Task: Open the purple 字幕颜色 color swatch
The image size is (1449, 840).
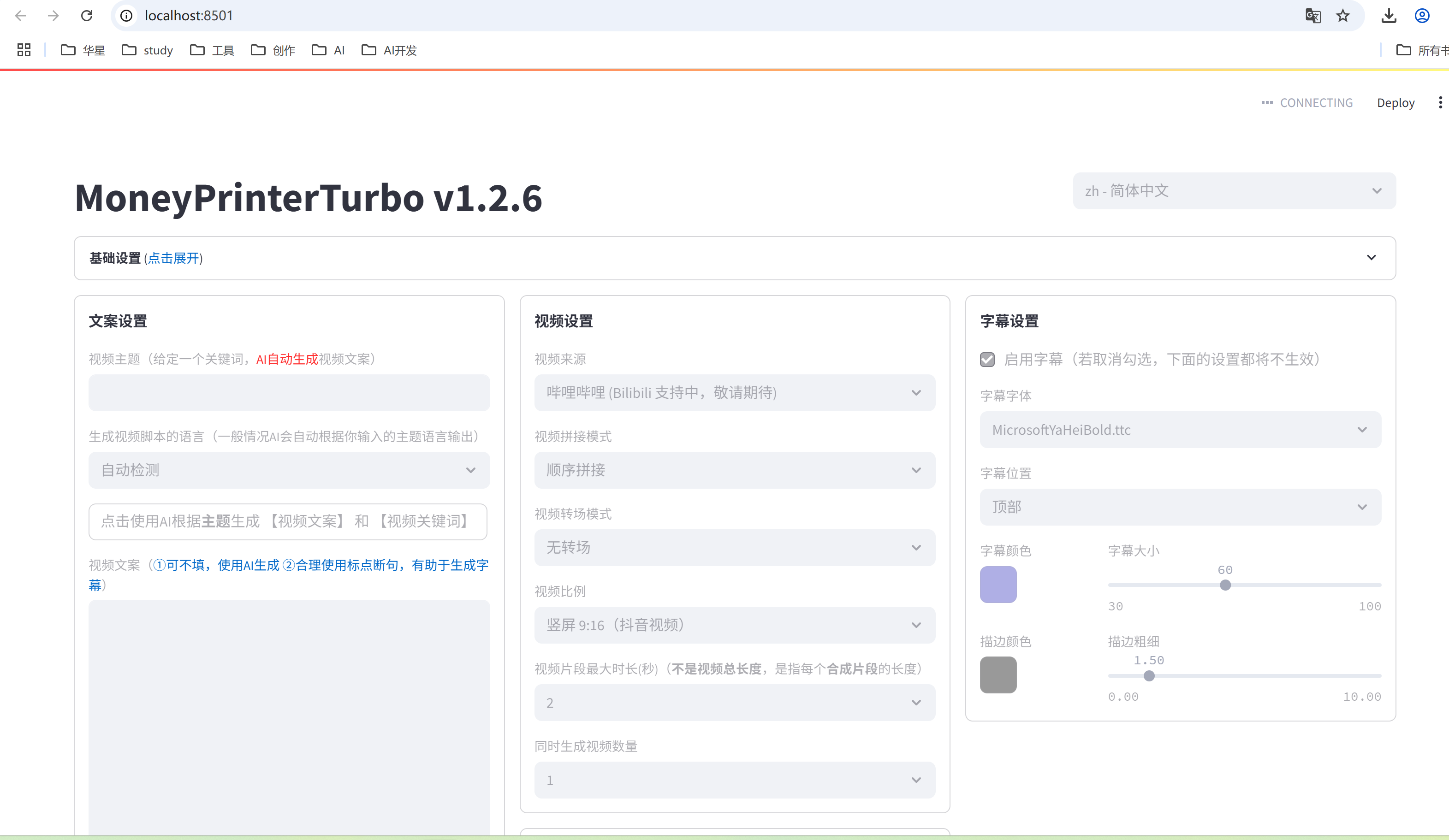Action: [x=998, y=585]
